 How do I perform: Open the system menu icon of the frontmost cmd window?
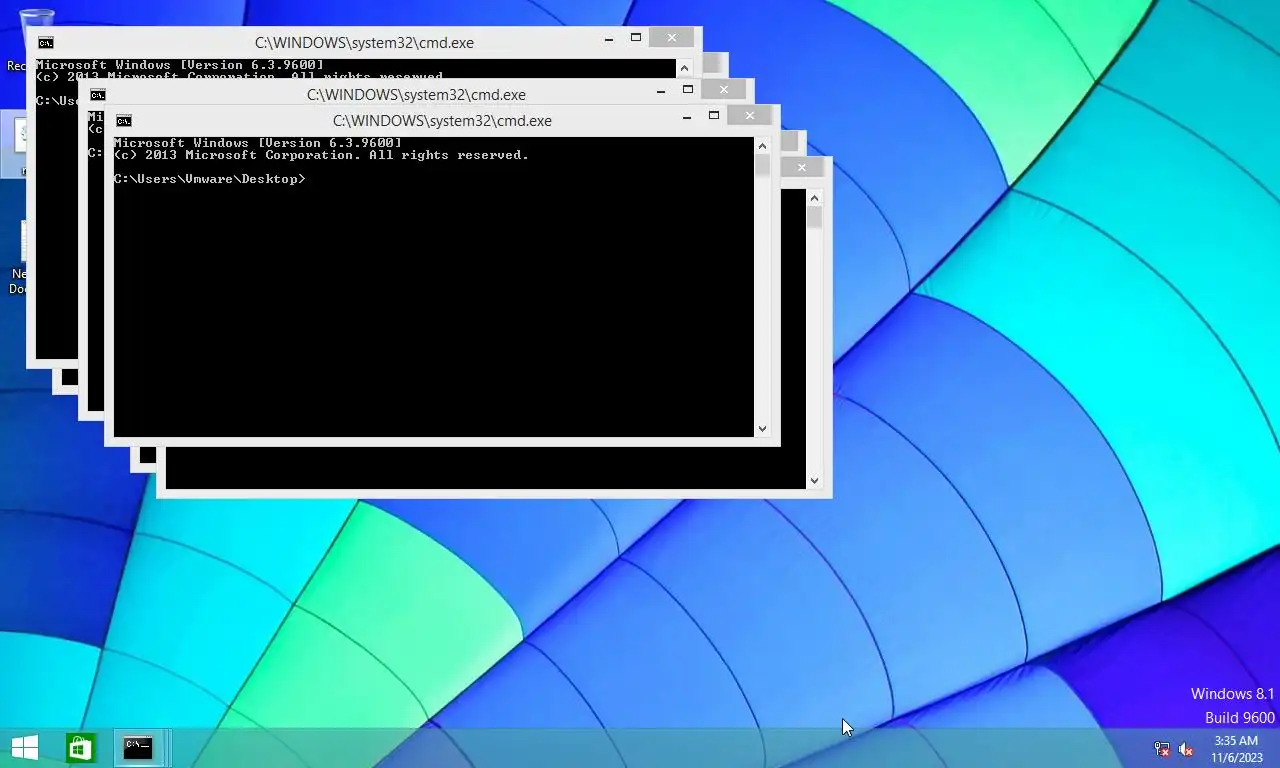(x=123, y=121)
